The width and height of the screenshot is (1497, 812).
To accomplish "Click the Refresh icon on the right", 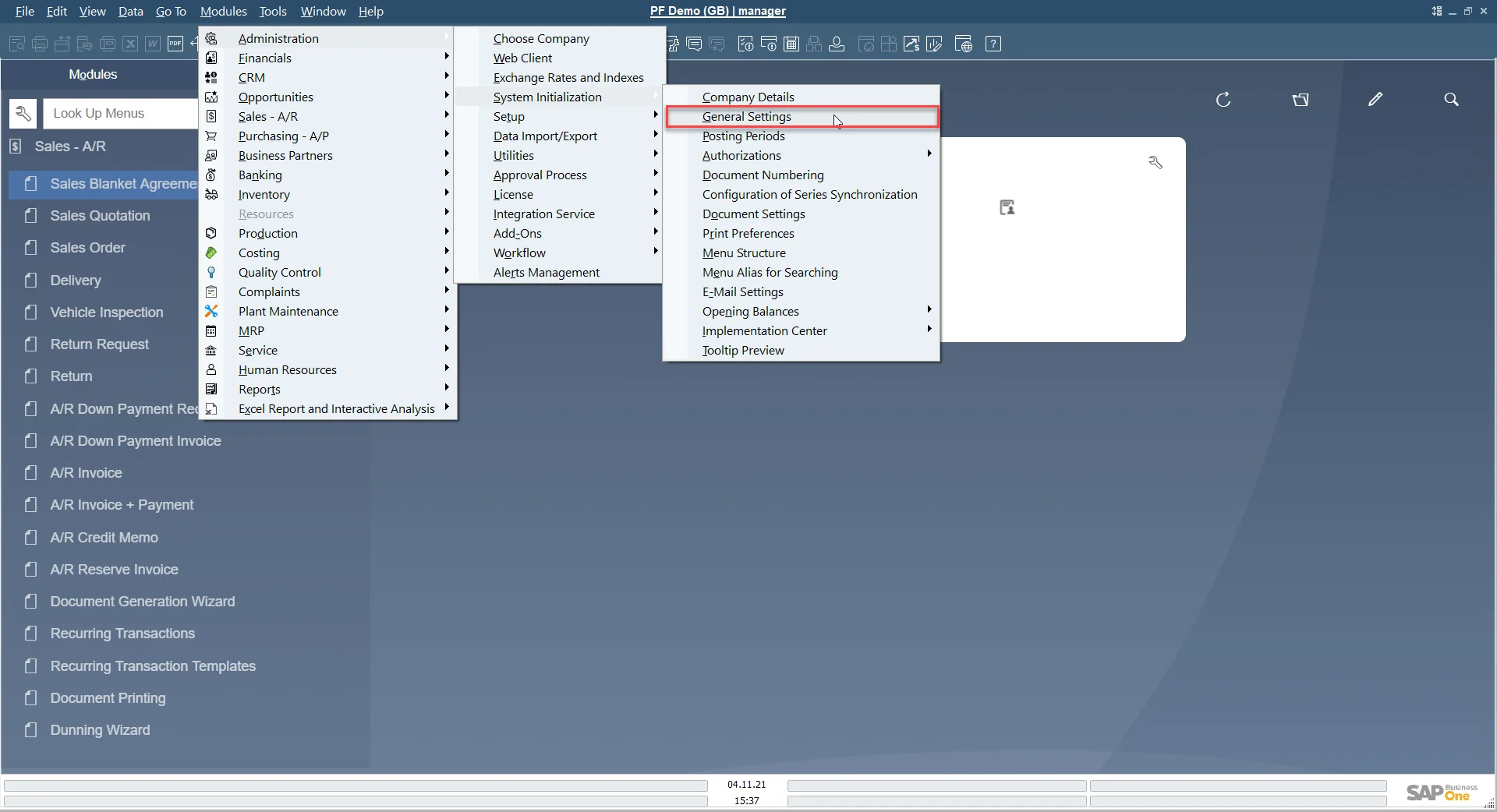I will 1223,100.
